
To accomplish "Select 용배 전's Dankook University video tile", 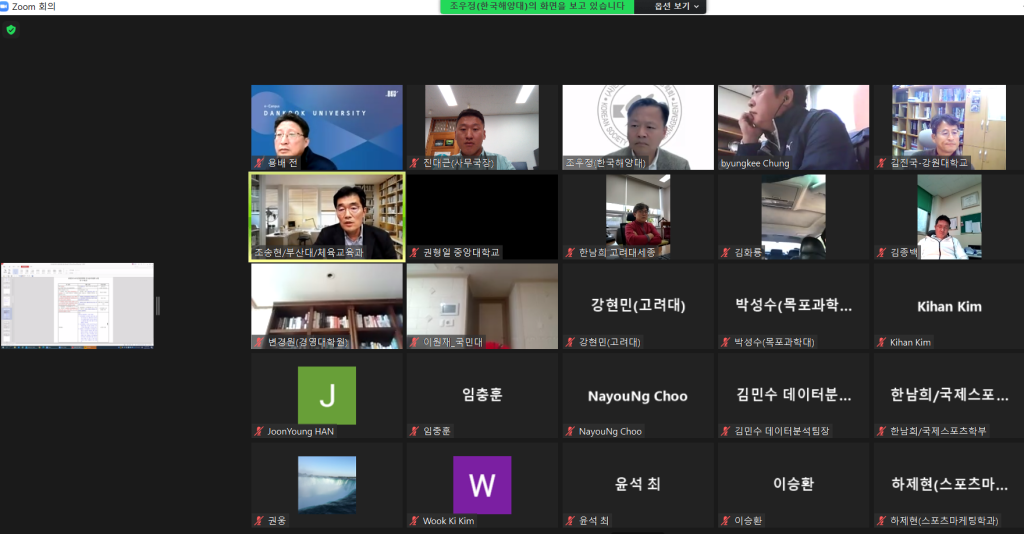I will [x=326, y=127].
